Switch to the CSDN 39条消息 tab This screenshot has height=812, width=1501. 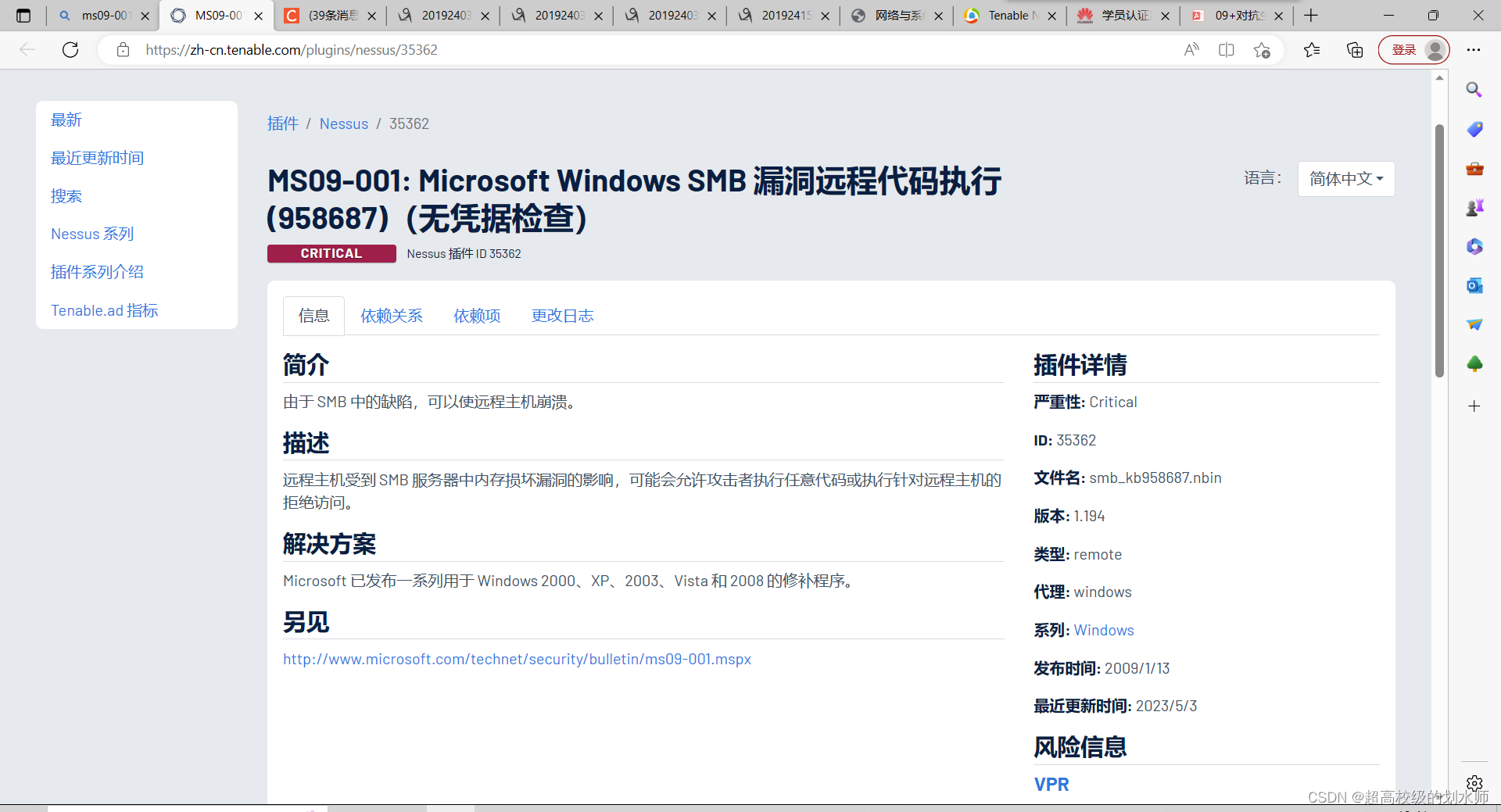click(330, 16)
